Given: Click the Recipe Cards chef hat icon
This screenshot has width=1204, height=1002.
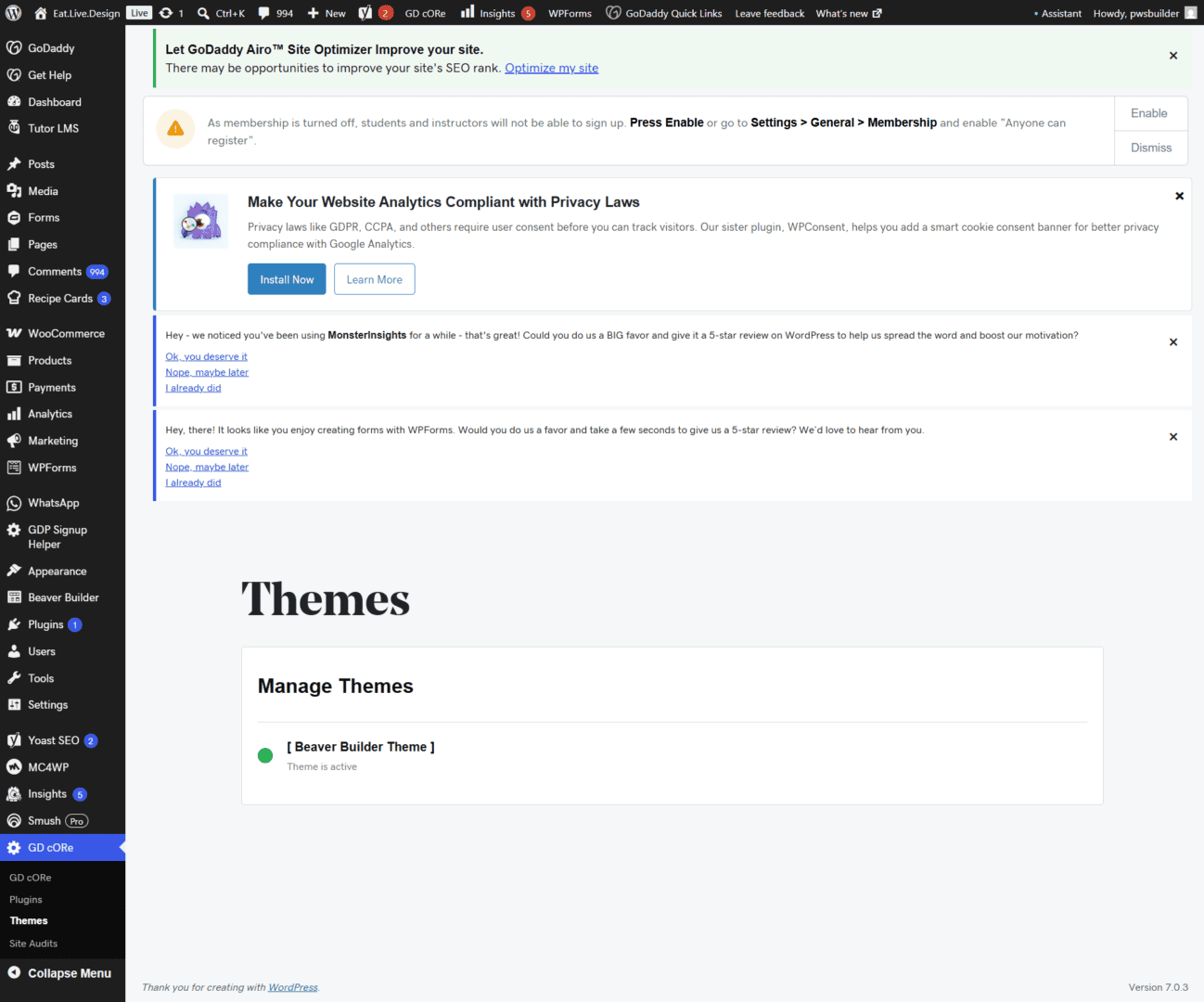Looking at the screenshot, I should [x=14, y=299].
